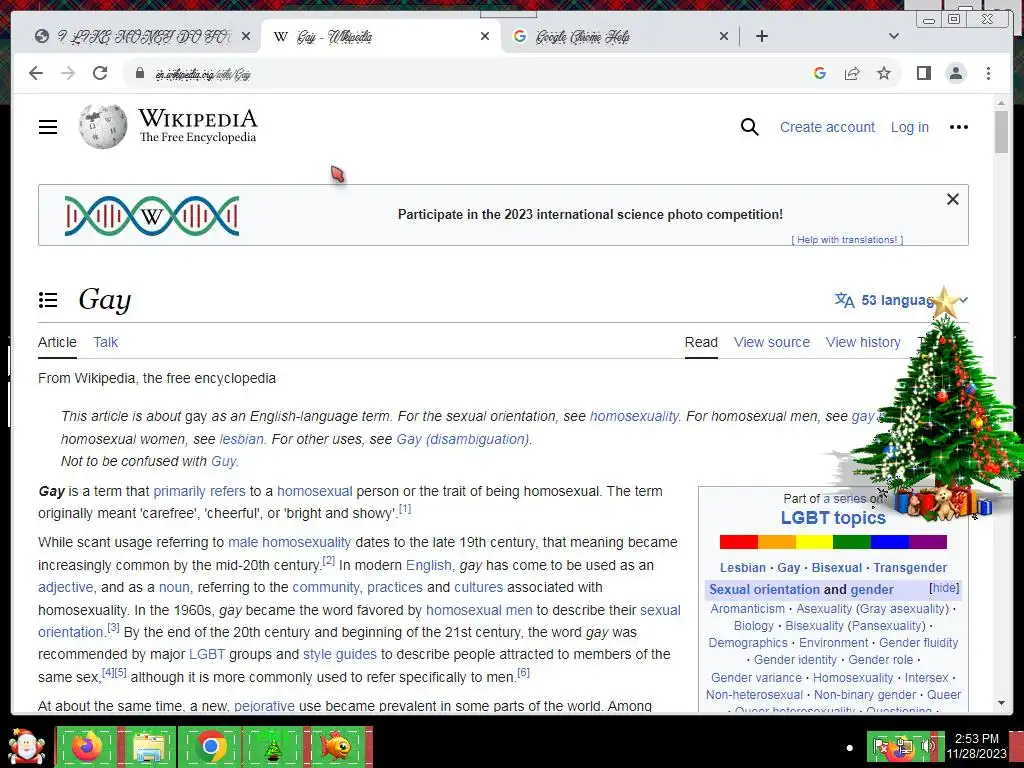Click the LGBT topics sidebar heading

[833, 518]
